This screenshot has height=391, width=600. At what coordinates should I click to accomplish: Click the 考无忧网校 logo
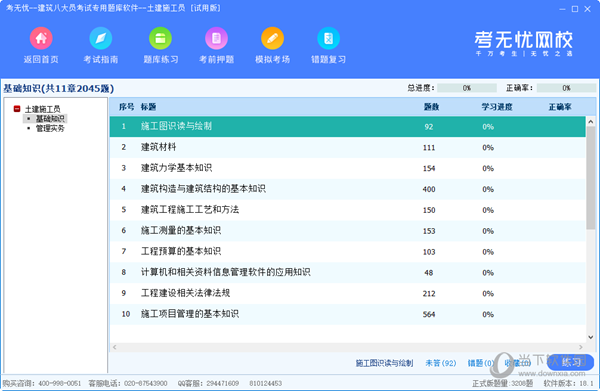pyautogui.click(x=523, y=43)
